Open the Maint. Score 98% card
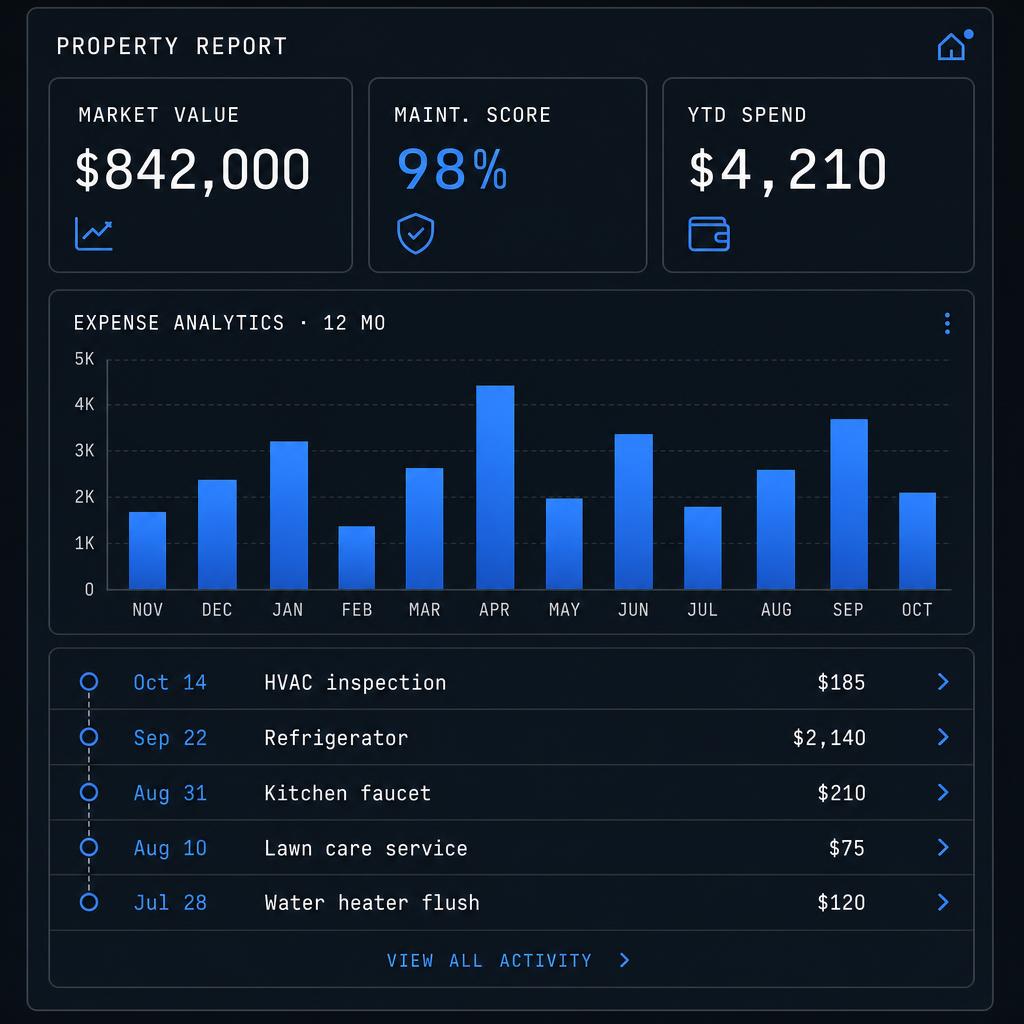Screen dimensions: 1024x1024 tap(507, 175)
